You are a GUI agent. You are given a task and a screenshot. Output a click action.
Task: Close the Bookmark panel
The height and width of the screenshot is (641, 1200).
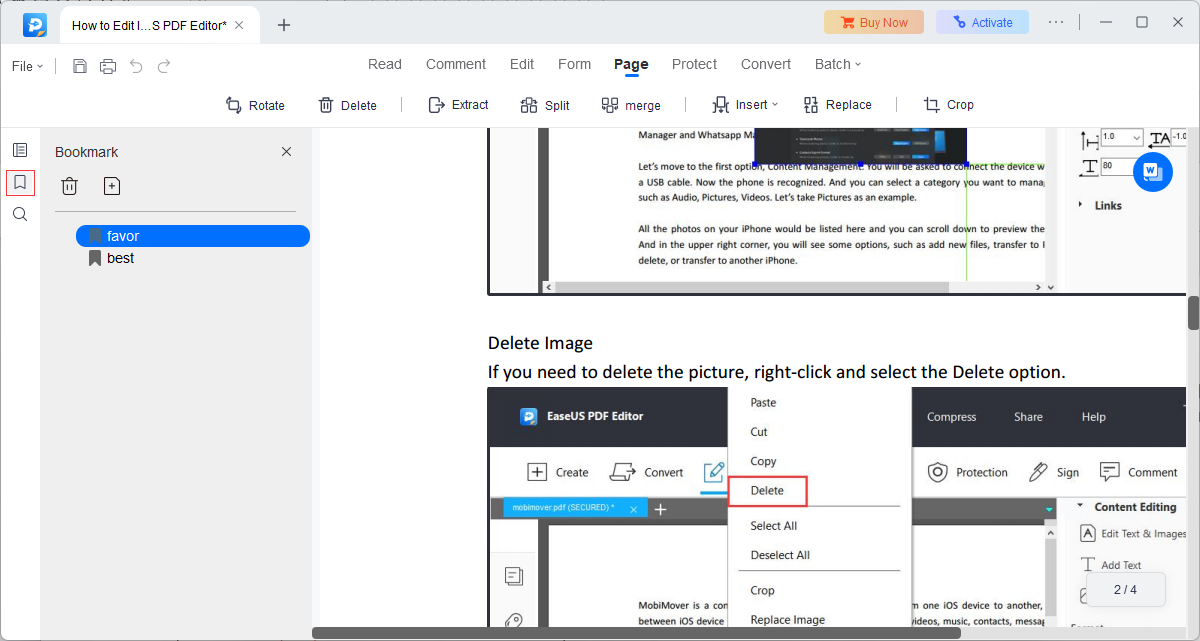(x=286, y=152)
